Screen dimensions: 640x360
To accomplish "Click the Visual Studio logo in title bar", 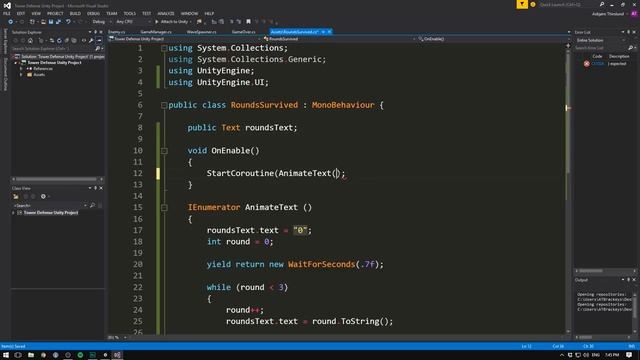I will pos(7,6).
